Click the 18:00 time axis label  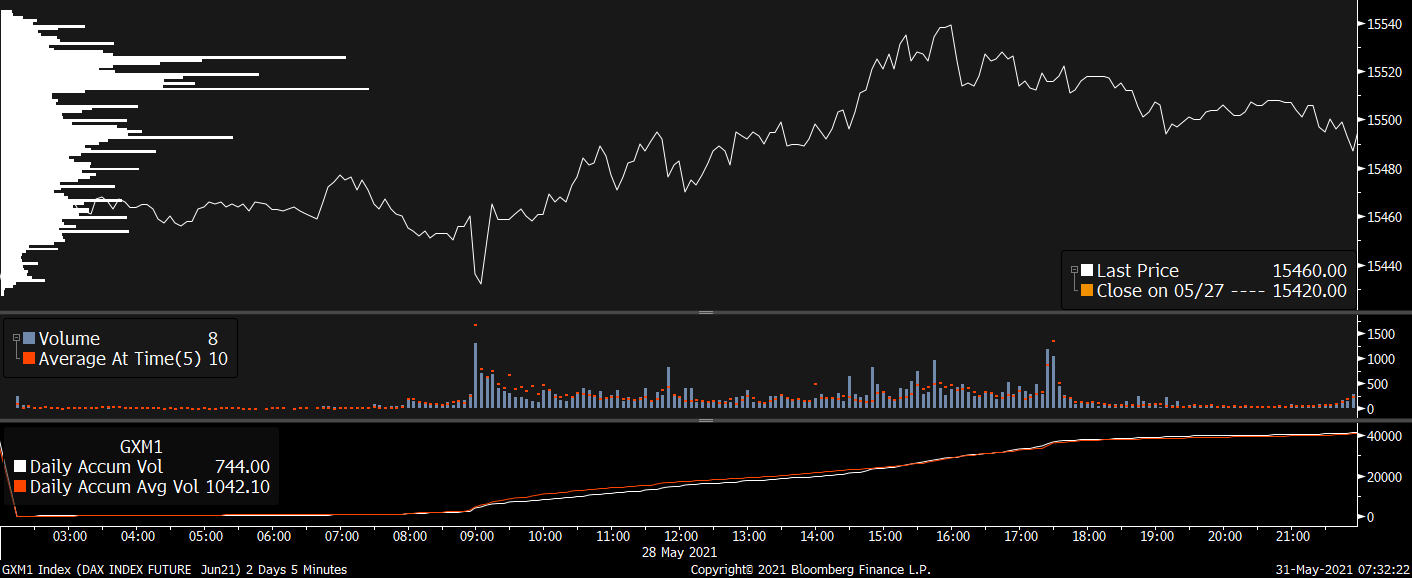point(1089,536)
